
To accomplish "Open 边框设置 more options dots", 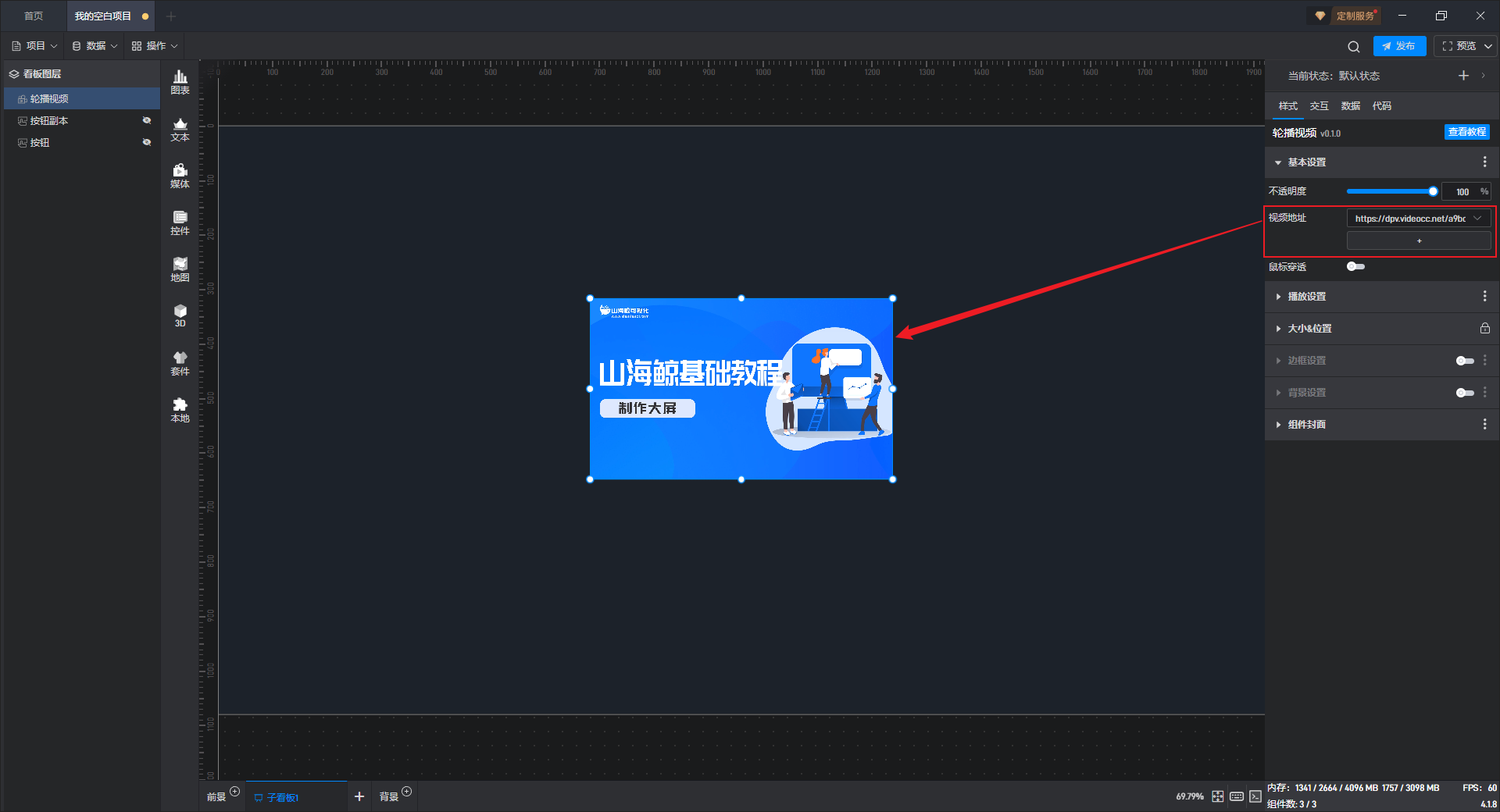I will 1484,360.
